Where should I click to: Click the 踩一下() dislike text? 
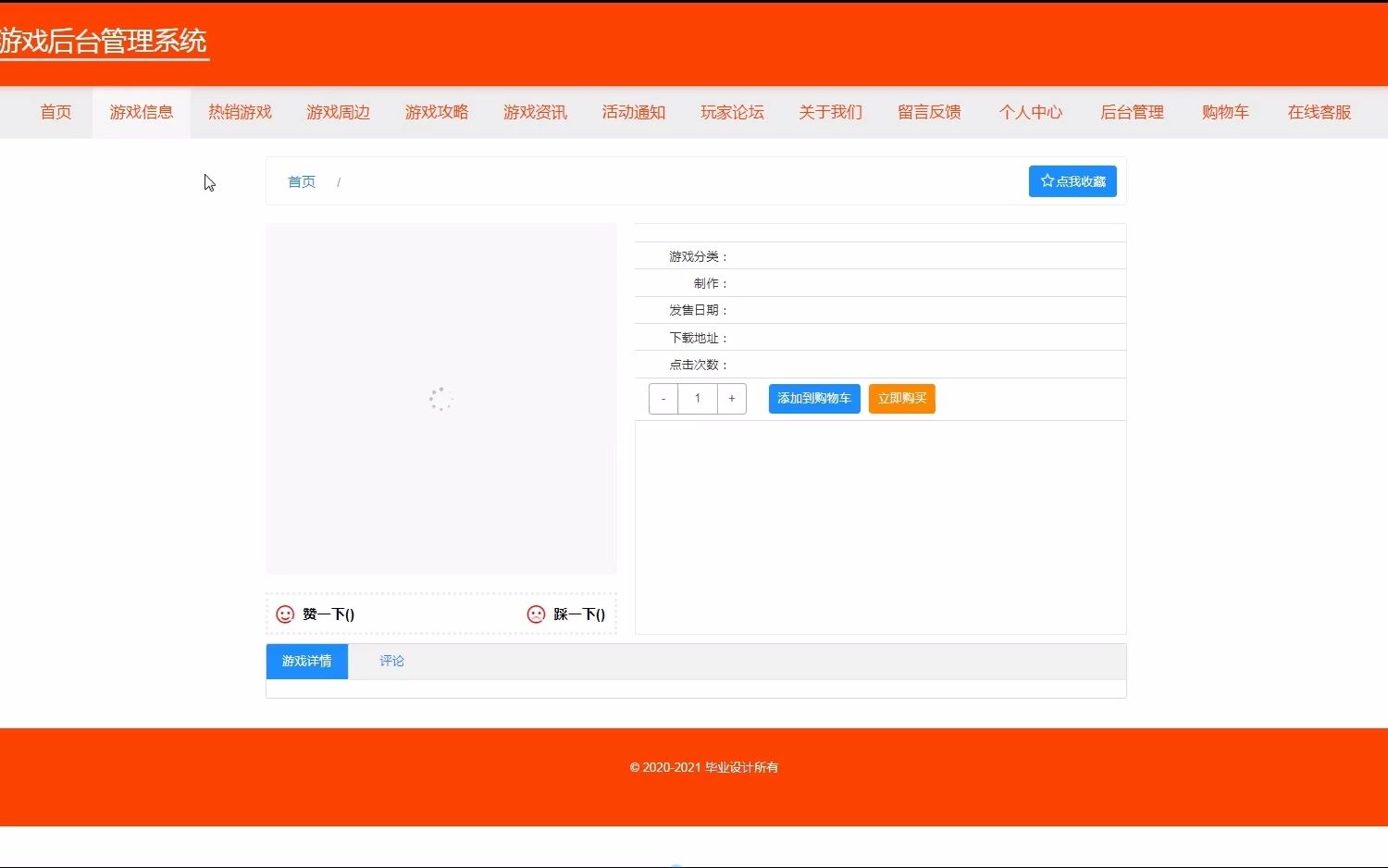[579, 614]
